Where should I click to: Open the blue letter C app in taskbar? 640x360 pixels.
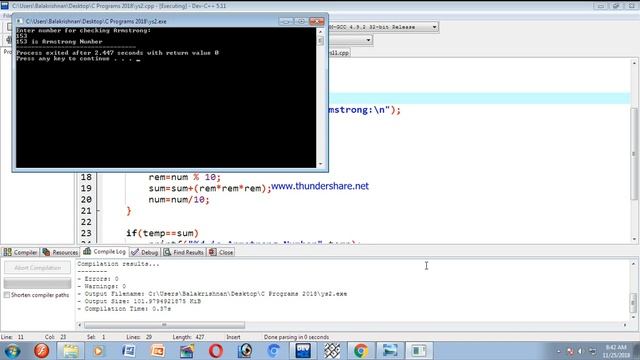tap(274, 351)
